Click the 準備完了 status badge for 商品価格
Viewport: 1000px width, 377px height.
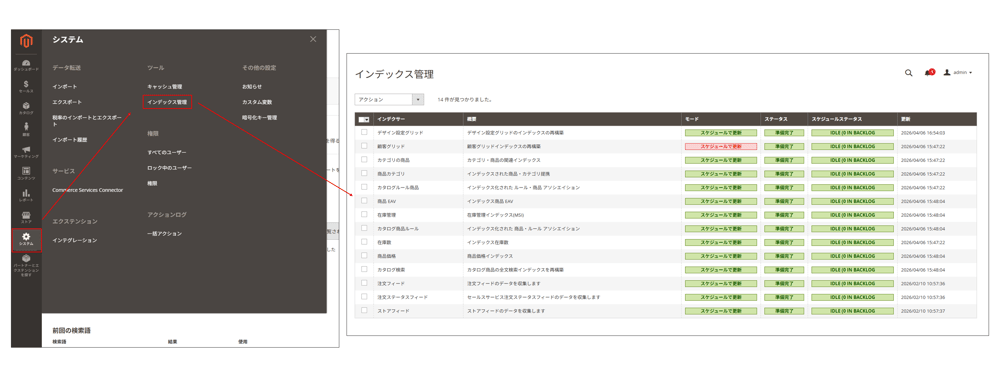784,256
